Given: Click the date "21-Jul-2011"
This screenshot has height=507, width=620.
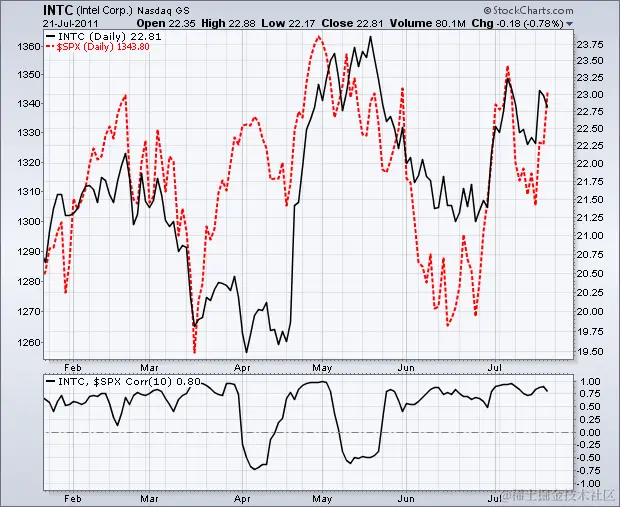Looking at the screenshot, I should pyautogui.click(x=70, y=24).
